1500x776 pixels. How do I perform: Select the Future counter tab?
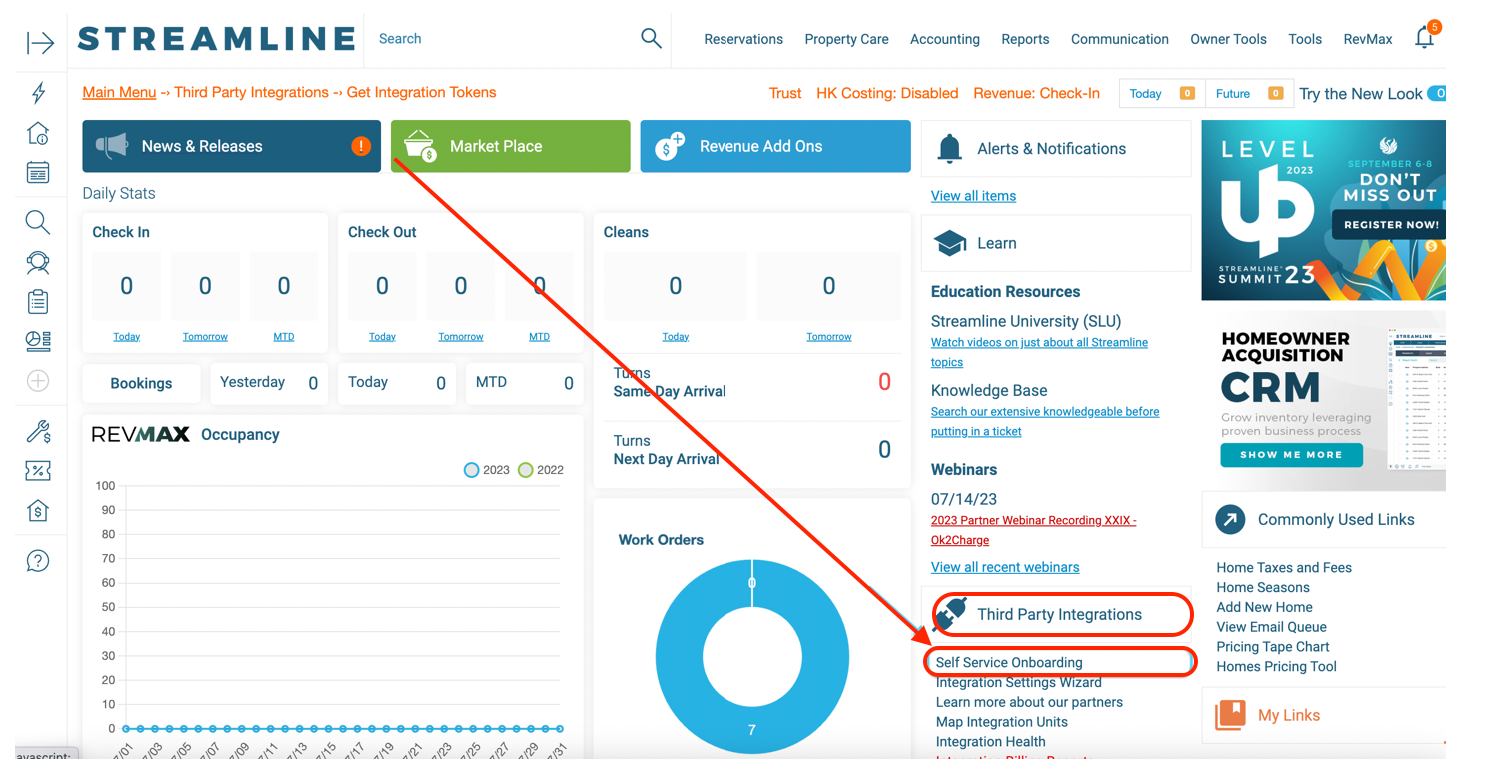point(1250,93)
